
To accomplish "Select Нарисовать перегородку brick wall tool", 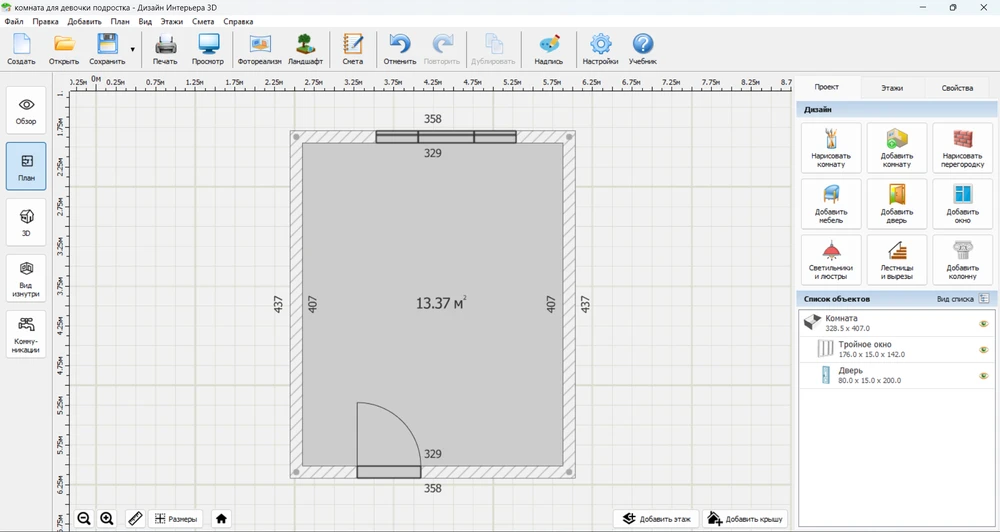I will click(962, 147).
